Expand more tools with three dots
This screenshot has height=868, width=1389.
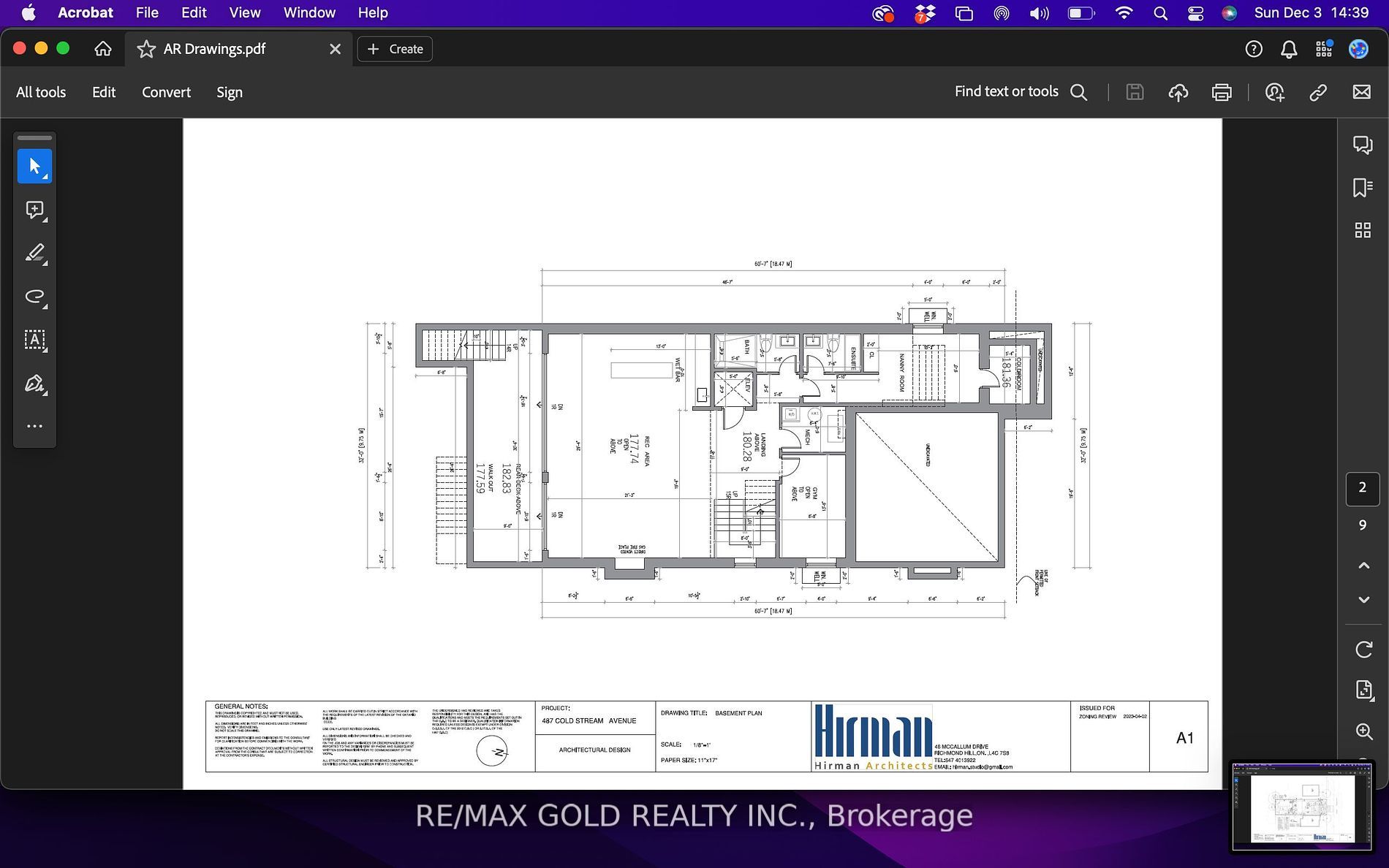click(34, 426)
